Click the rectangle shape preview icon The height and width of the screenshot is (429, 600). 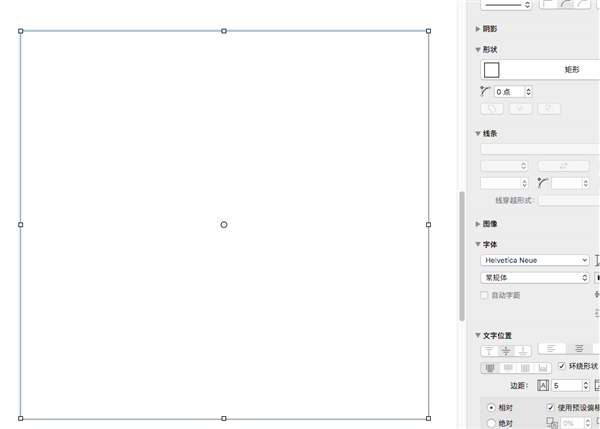coord(491,70)
